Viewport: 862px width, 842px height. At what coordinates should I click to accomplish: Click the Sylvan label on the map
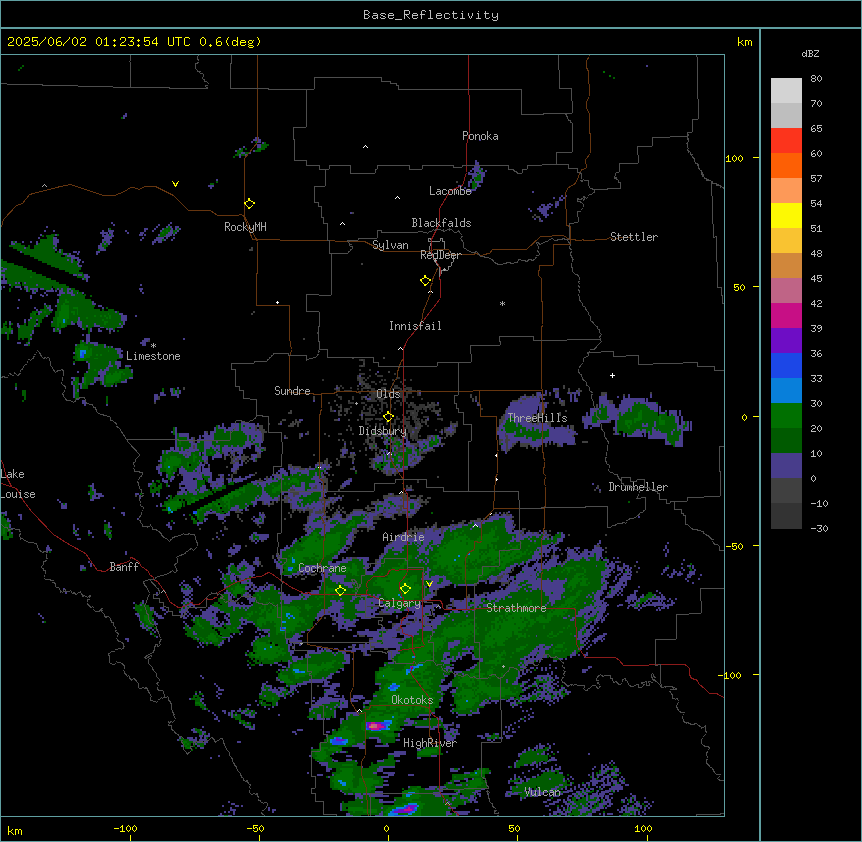[x=390, y=245]
